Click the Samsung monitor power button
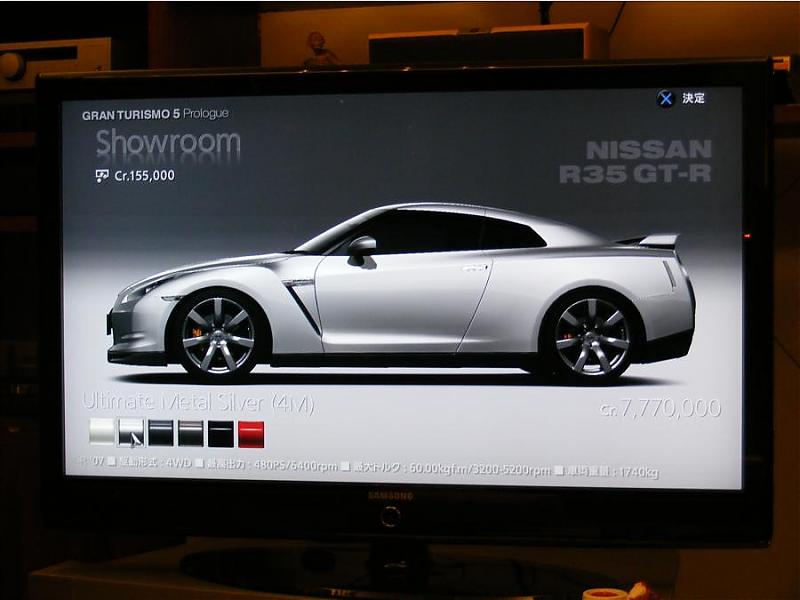 coord(390,516)
